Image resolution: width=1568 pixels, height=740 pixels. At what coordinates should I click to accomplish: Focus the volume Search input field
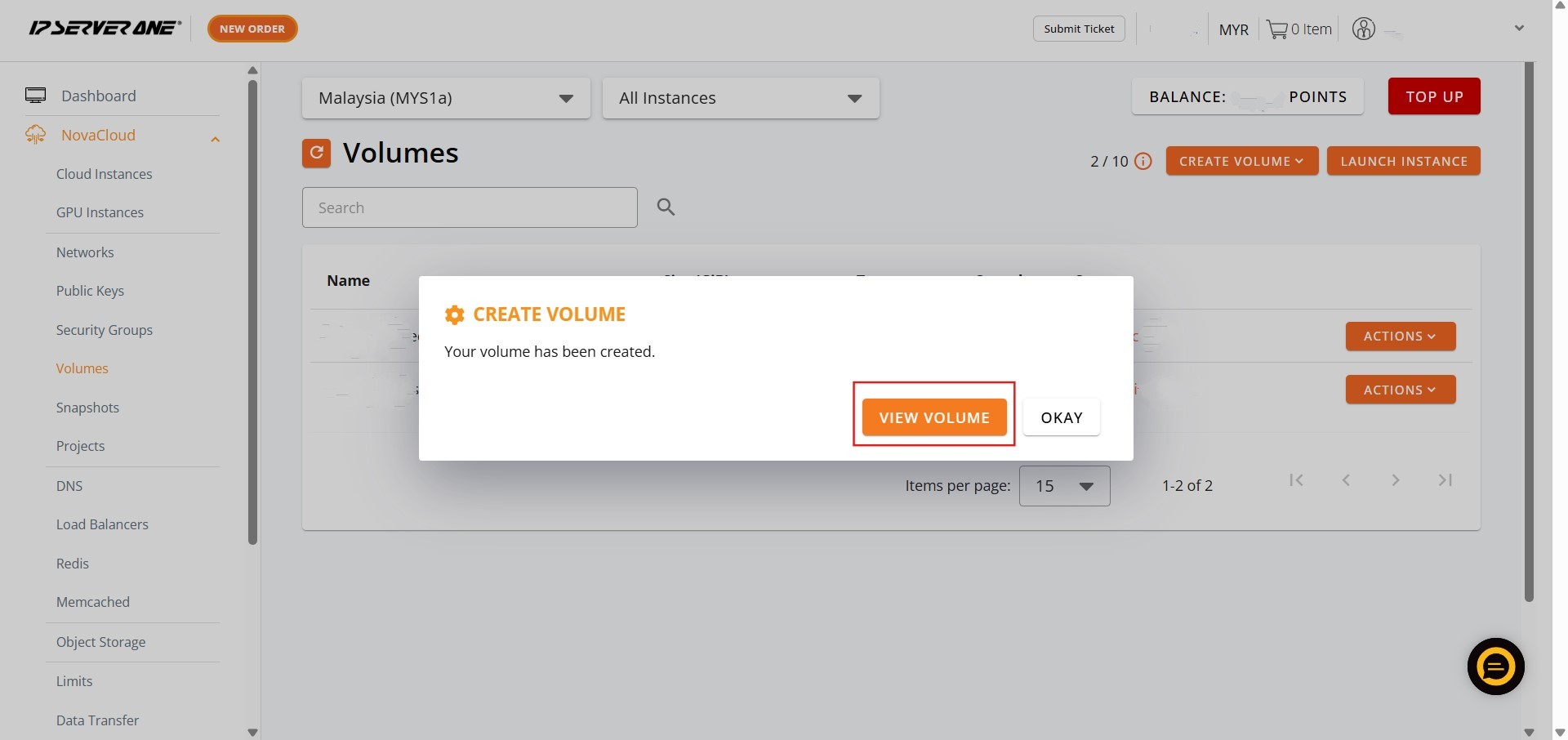[469, 207]
